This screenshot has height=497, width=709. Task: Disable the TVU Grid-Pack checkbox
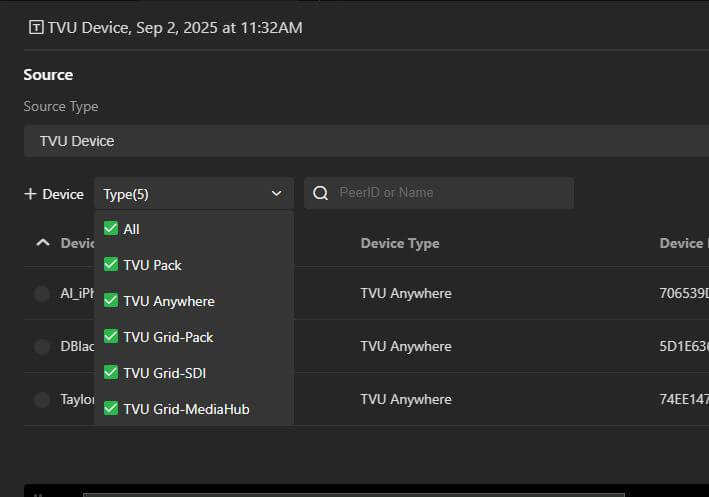coord(111,337)
